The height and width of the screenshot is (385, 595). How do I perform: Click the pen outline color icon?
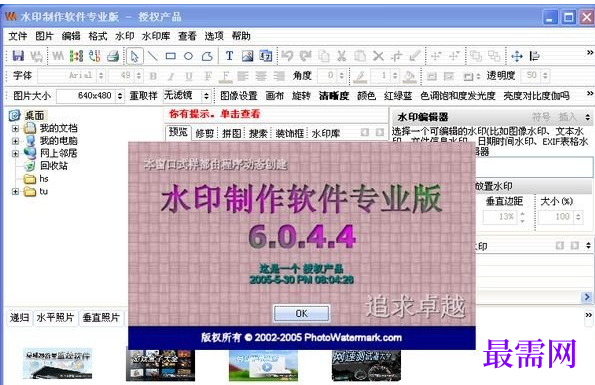(x=359, y=76)
